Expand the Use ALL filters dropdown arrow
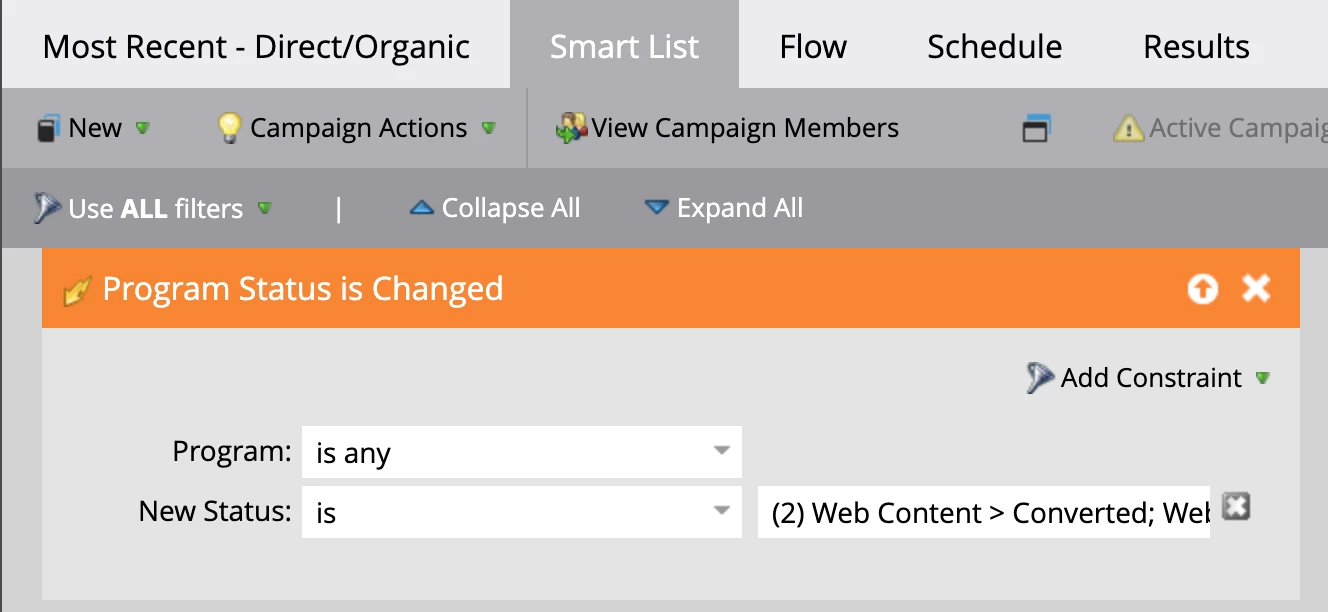 point(265,209)
